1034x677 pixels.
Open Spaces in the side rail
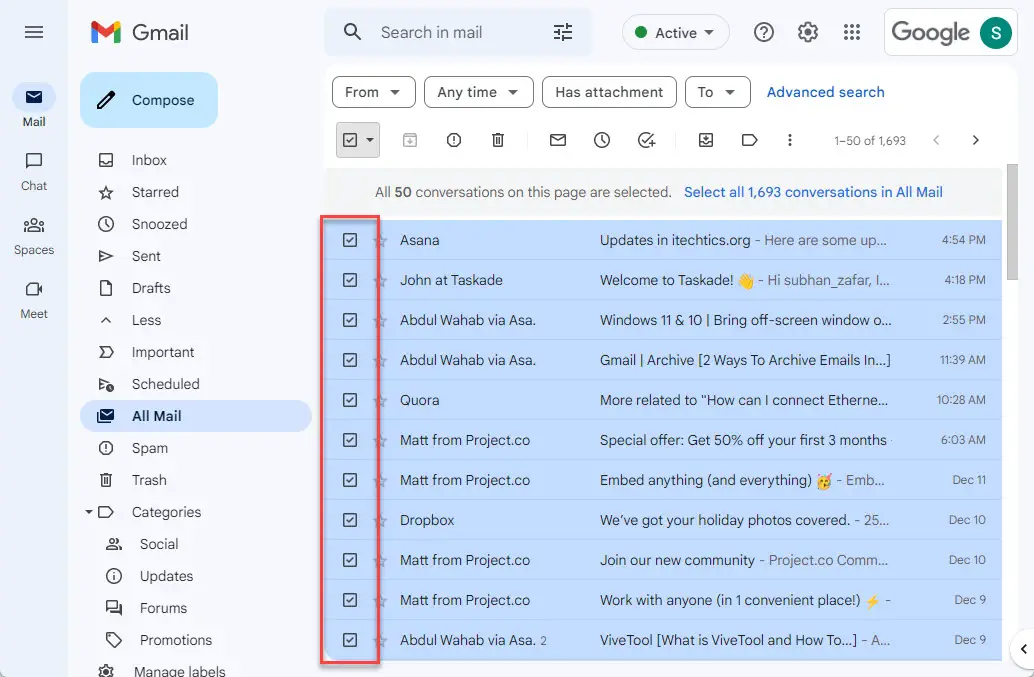click(34, 235)
